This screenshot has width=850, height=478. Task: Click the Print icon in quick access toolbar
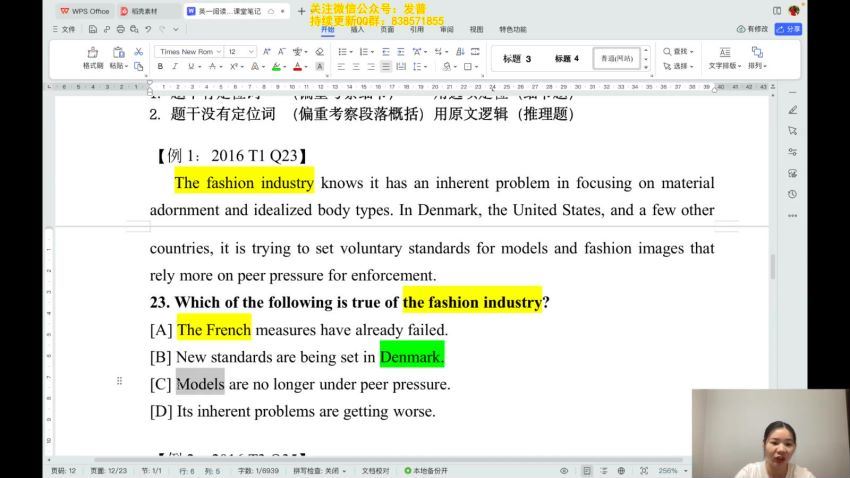120,30
